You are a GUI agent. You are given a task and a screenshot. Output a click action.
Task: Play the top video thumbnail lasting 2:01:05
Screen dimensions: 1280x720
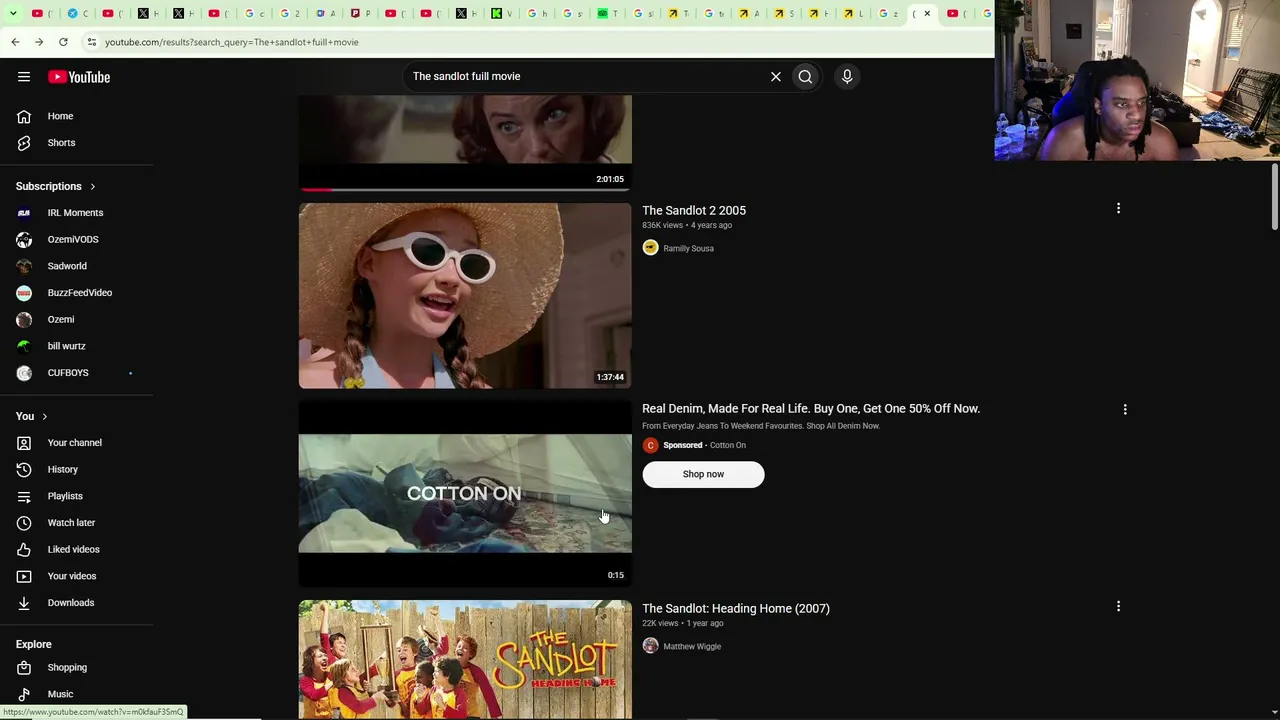coord(465,143)
